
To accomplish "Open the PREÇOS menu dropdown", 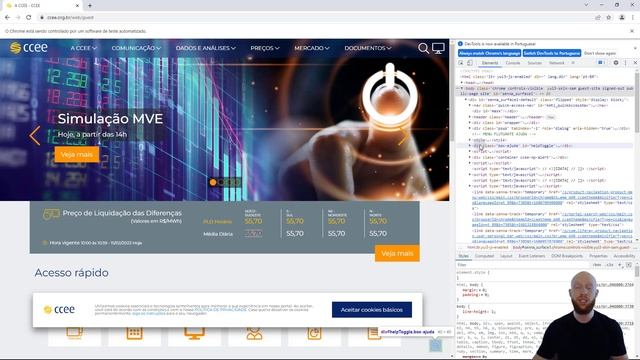I will click(265, 48).
